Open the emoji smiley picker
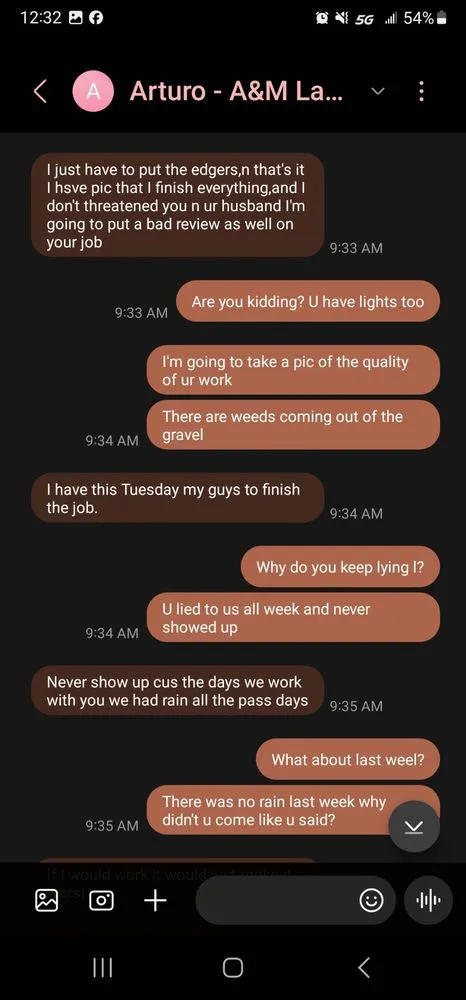This screenshot has width=466, height=1000. [372, 900]
